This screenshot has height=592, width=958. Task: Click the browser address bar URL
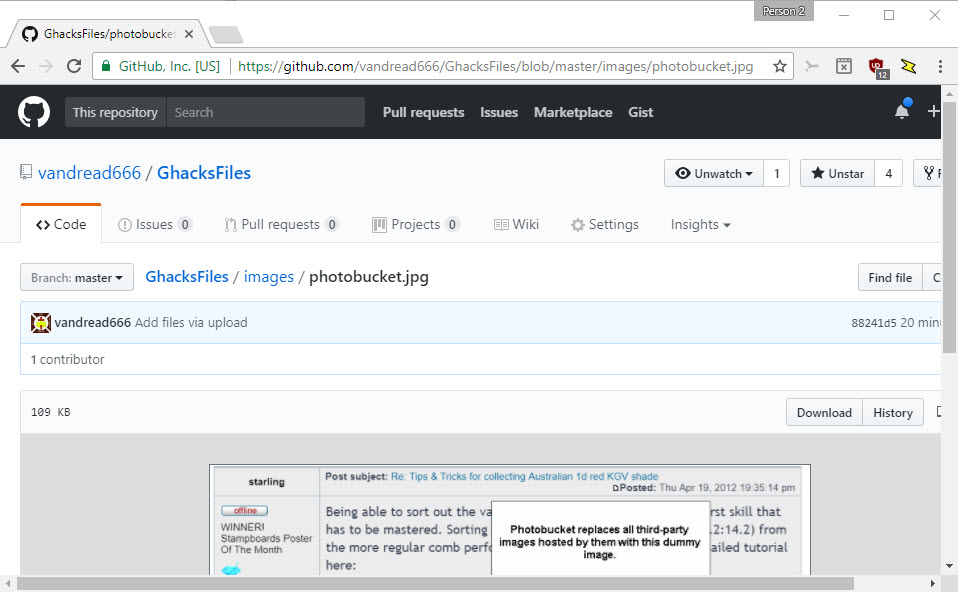[x=495, y=66]
